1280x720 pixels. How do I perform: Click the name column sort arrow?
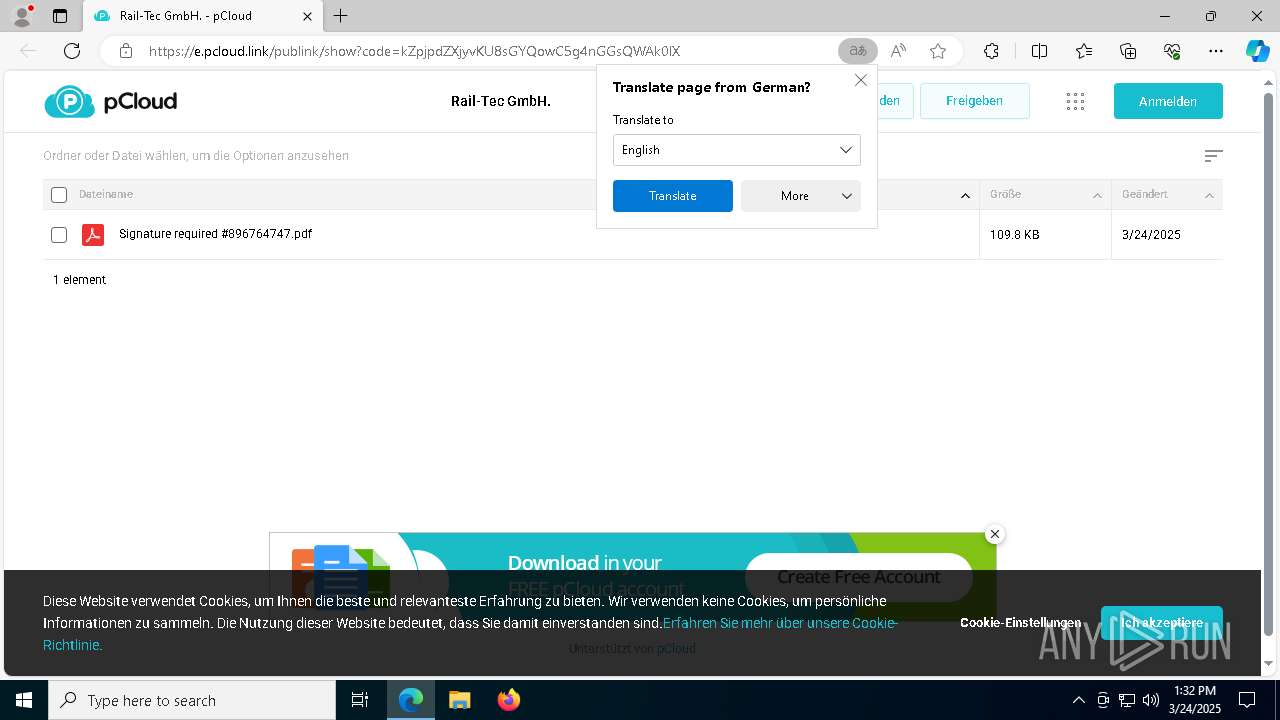tap(965, 195)
